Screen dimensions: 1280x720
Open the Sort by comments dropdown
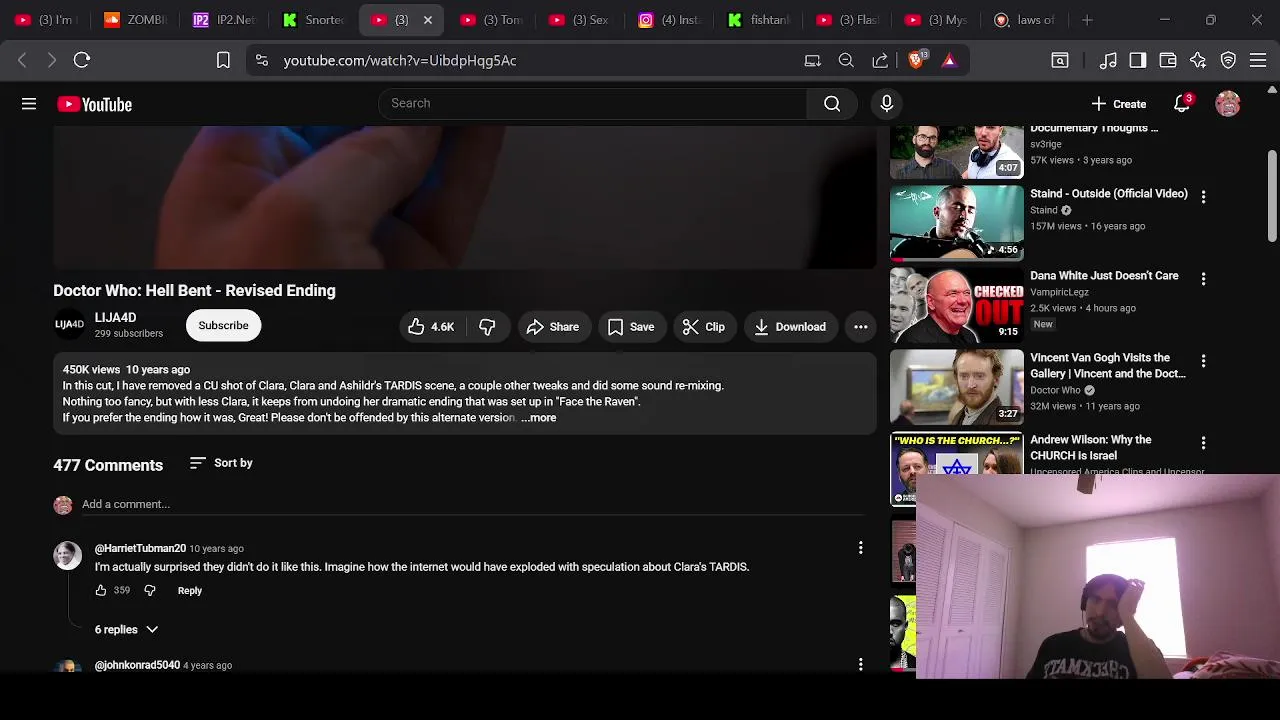pos(221,463)
